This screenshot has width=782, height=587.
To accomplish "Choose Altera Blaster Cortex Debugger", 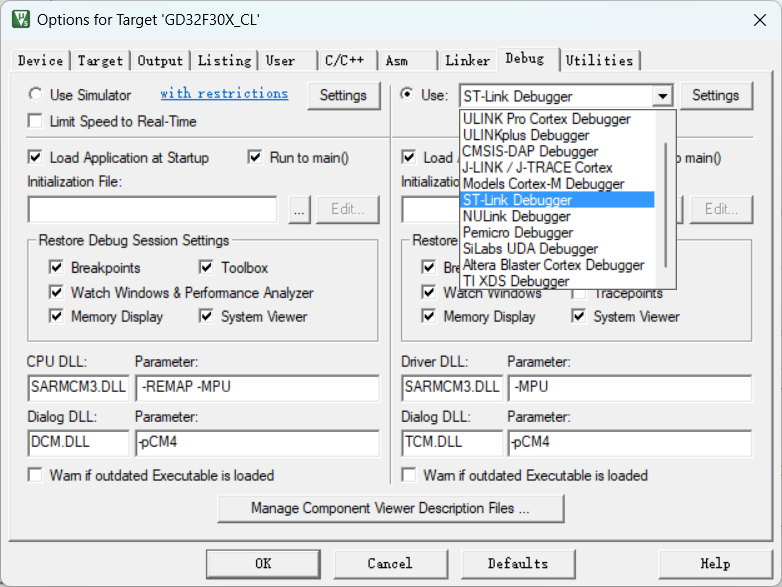I will click(x=558, y=265).
